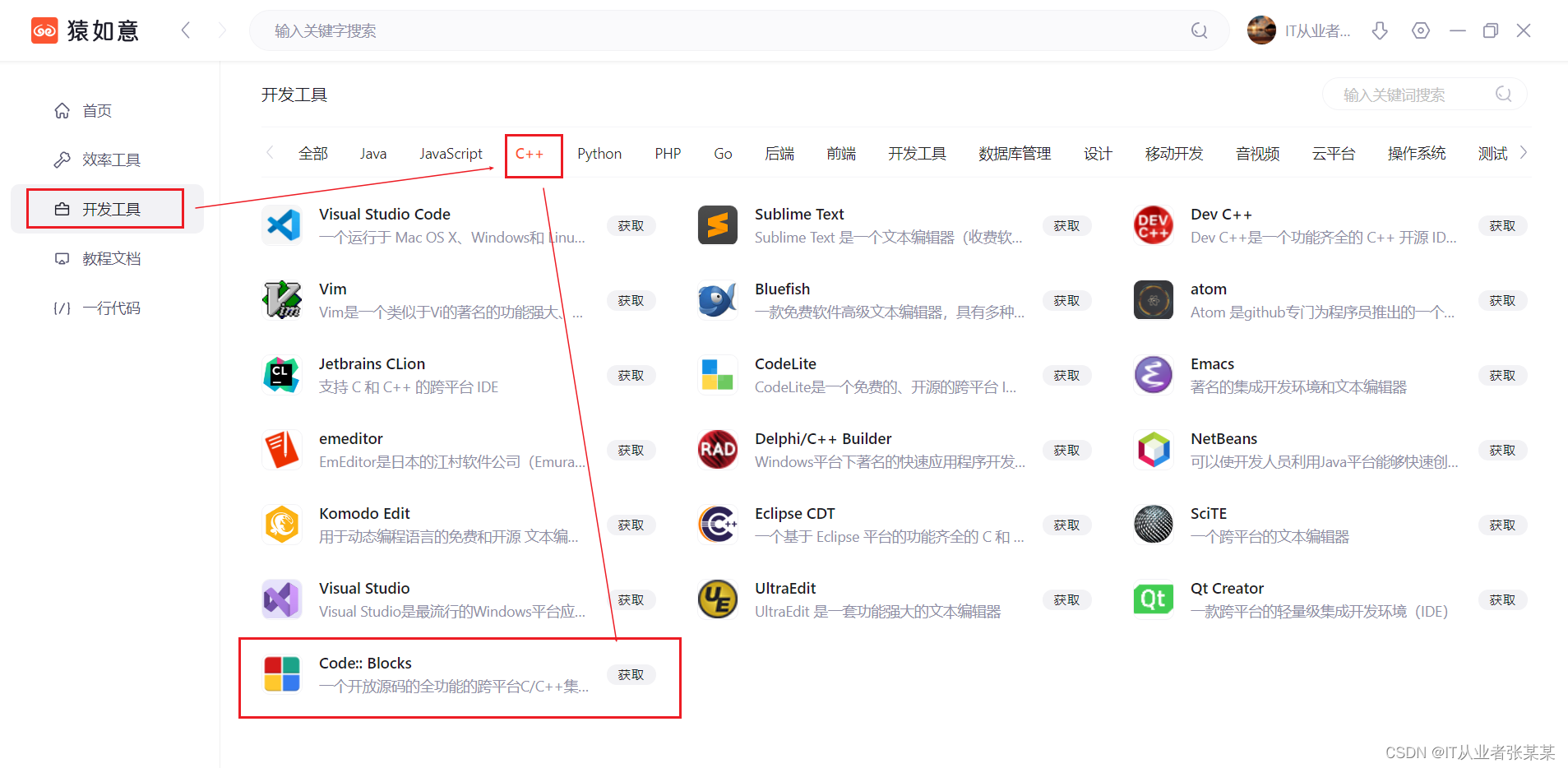The height and width of the screenshot is (768, 1568).
Task: Click the 猿如意 logo
Action: coord(85,30)
